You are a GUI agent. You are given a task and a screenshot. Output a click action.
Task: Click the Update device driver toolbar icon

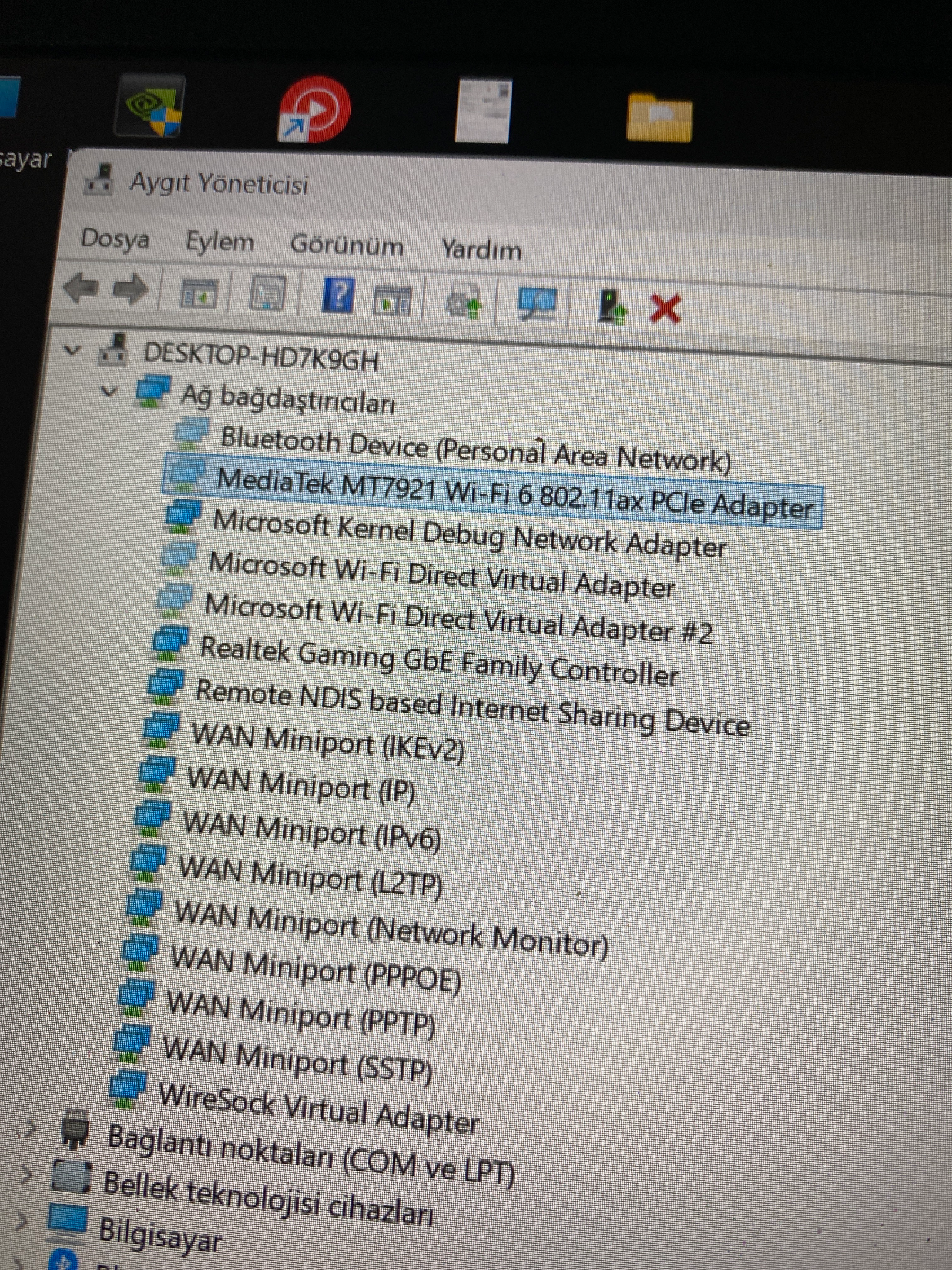click(464, 302)
